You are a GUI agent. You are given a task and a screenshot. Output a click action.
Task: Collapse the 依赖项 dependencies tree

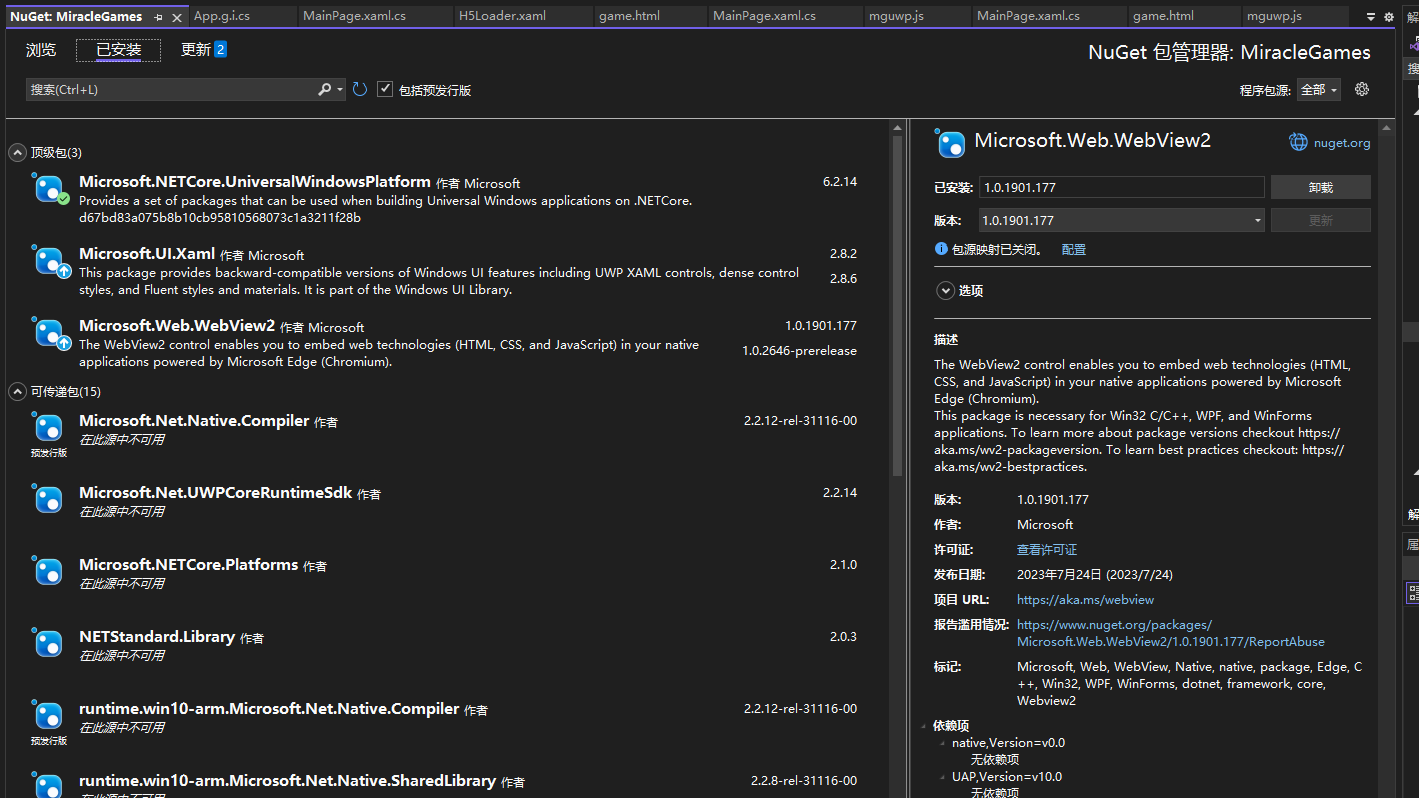(924, 726)
